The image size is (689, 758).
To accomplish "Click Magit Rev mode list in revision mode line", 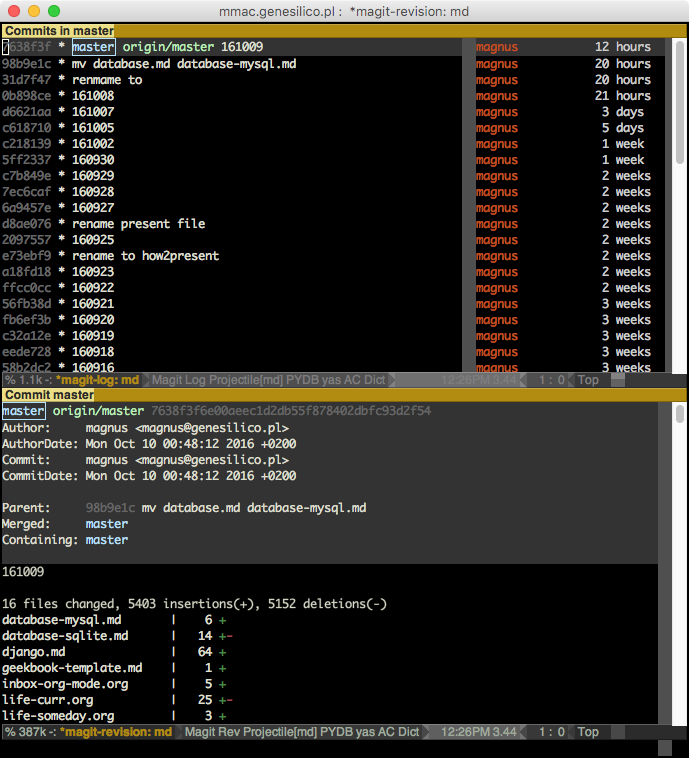I will point(302,732).
